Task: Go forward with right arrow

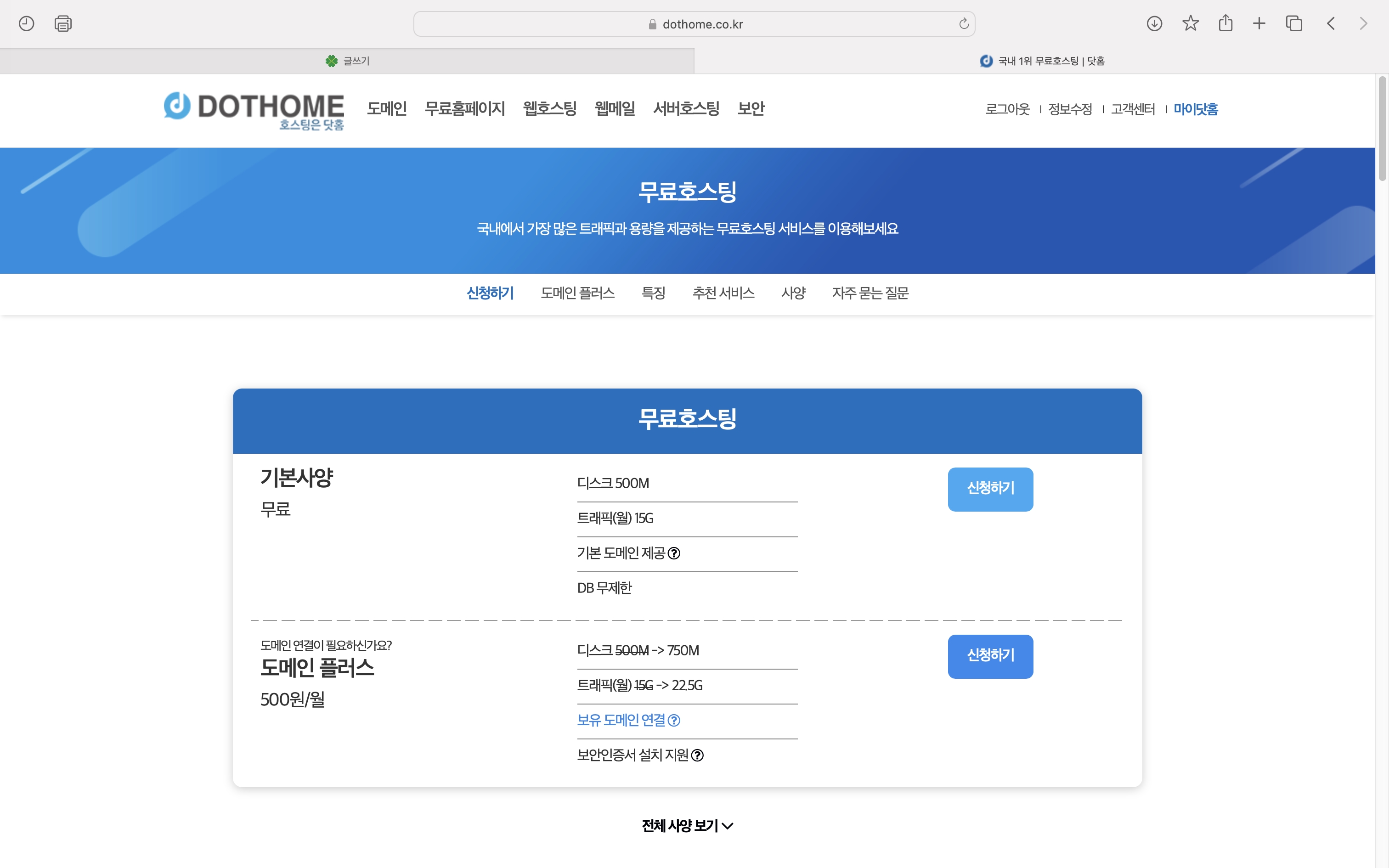Action: pyautogui.click(x=1363, y=23)
